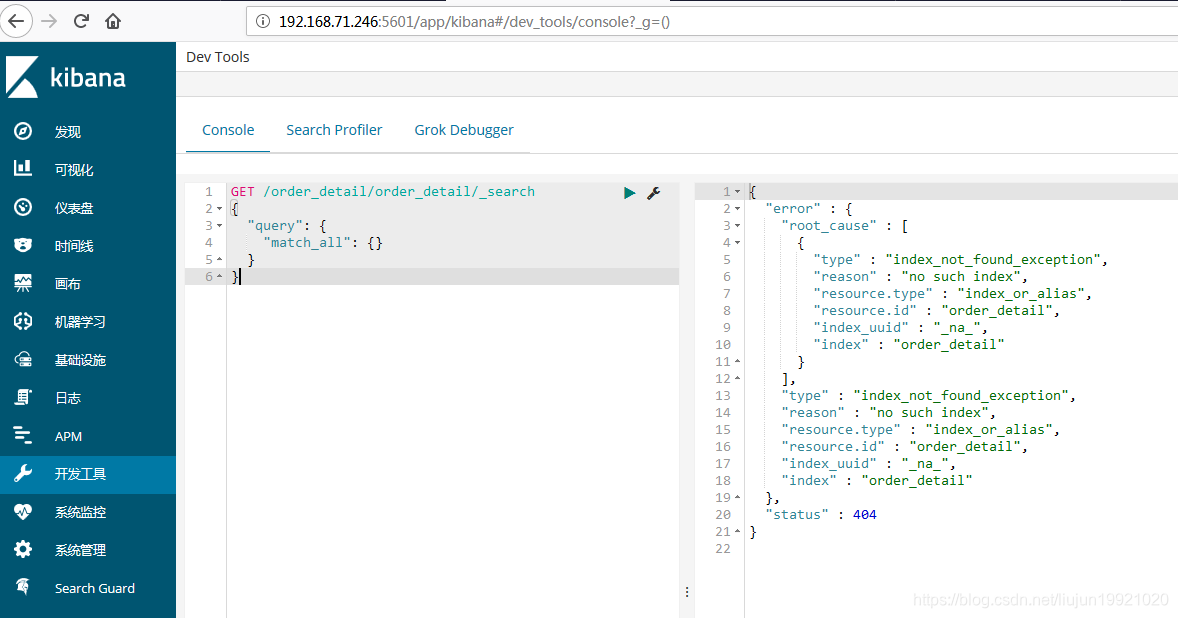Click "resource.type" on response line 7

[x=873, y=294]
